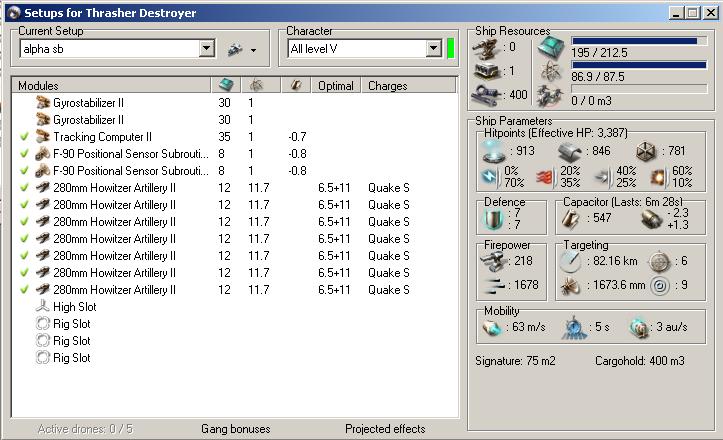The height and width of the screenshot is (440, 723).
Task: Click the capacitor capacity icon showing 547
Action: click(x=571, y=219)
